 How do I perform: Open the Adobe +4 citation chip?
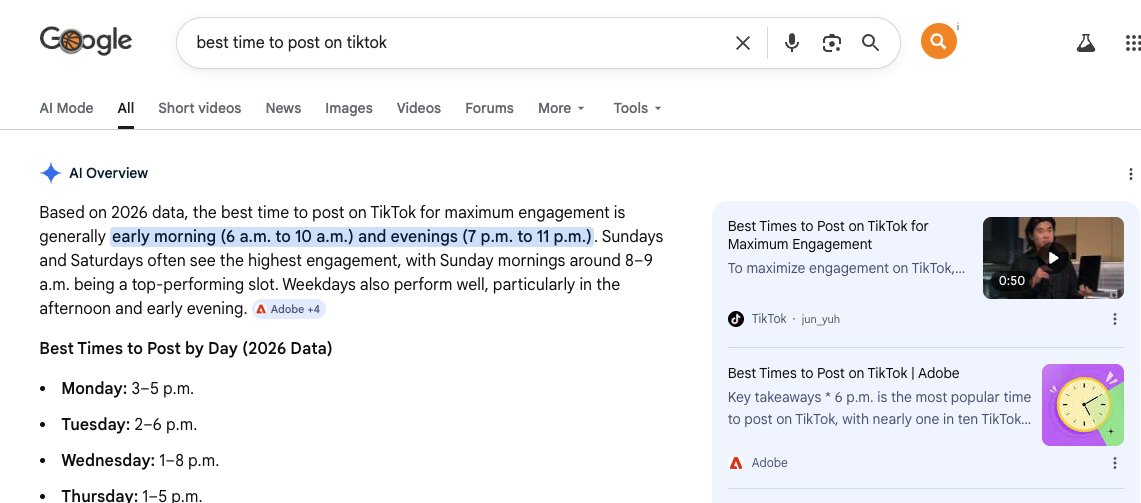[289, 309]
